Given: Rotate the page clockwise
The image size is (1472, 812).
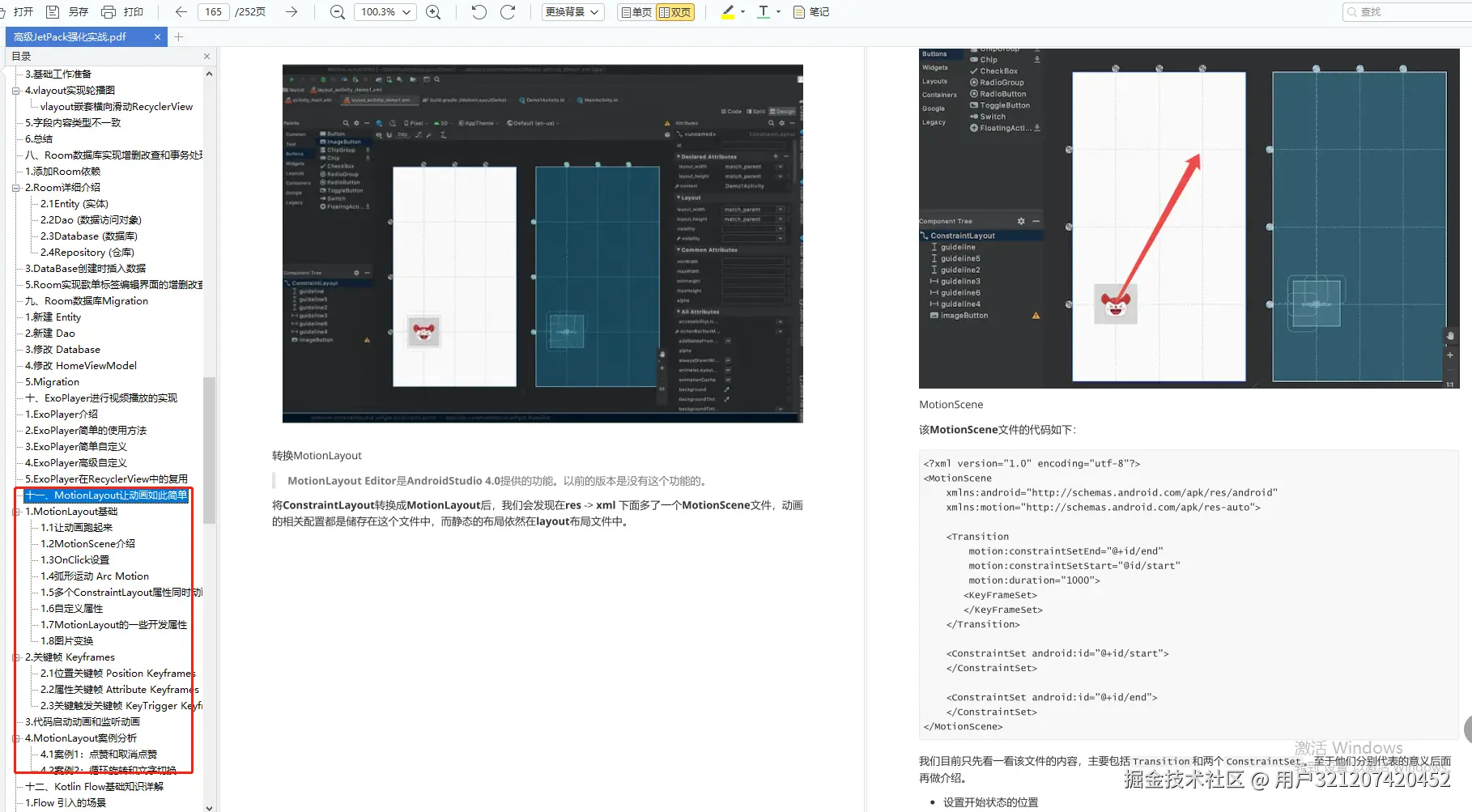Looking at the screenshot, I should coord(508,12).
